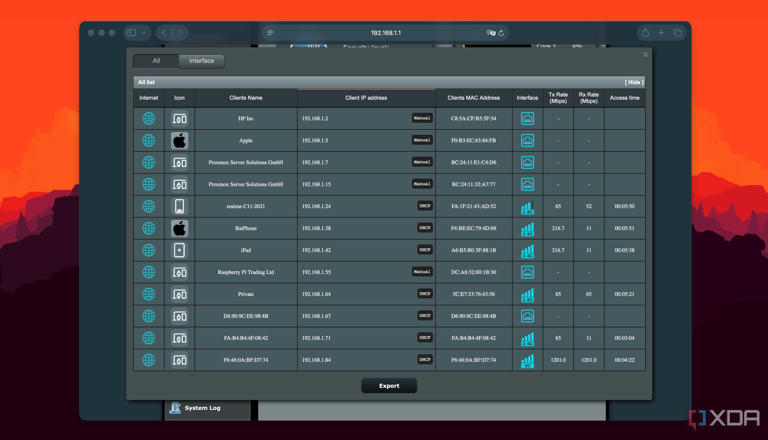Click the tablet icon in the iPad row
The image size is (768, 440).
[x=179, y=250]
